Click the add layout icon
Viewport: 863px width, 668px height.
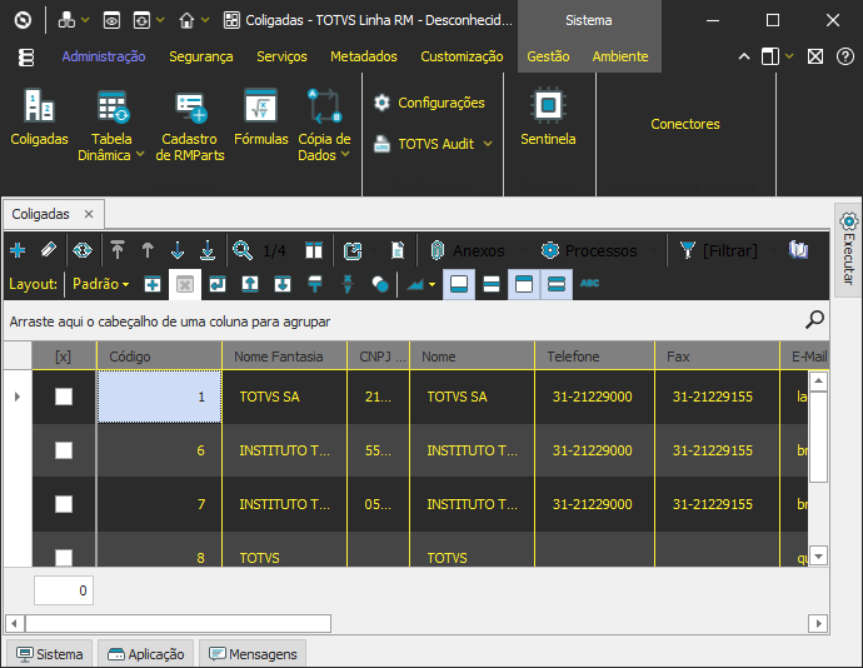152,284
